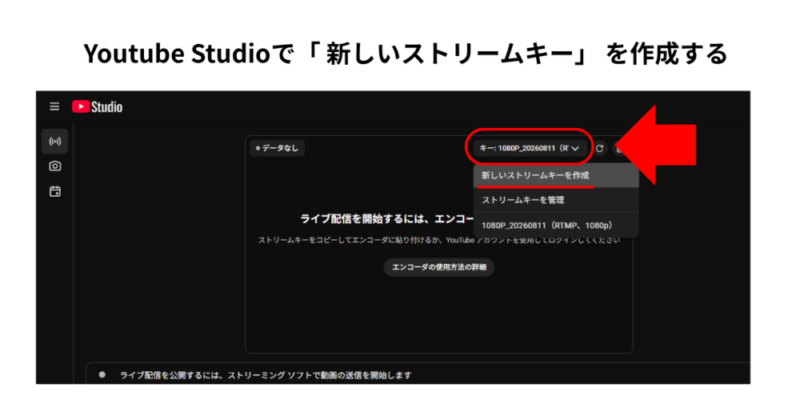Click the エンコーダの使用方法の詳細 button

click(x=439, y=267)
